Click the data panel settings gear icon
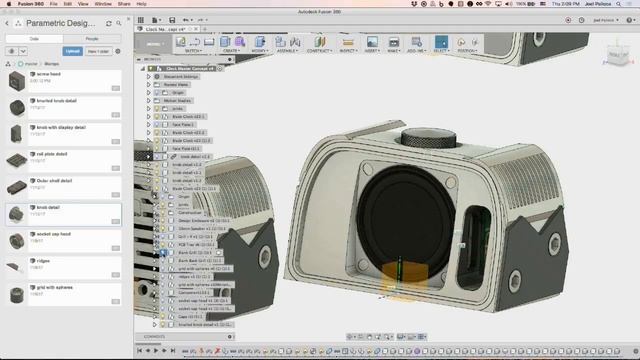The image size is (640, 360). [118, 51]
